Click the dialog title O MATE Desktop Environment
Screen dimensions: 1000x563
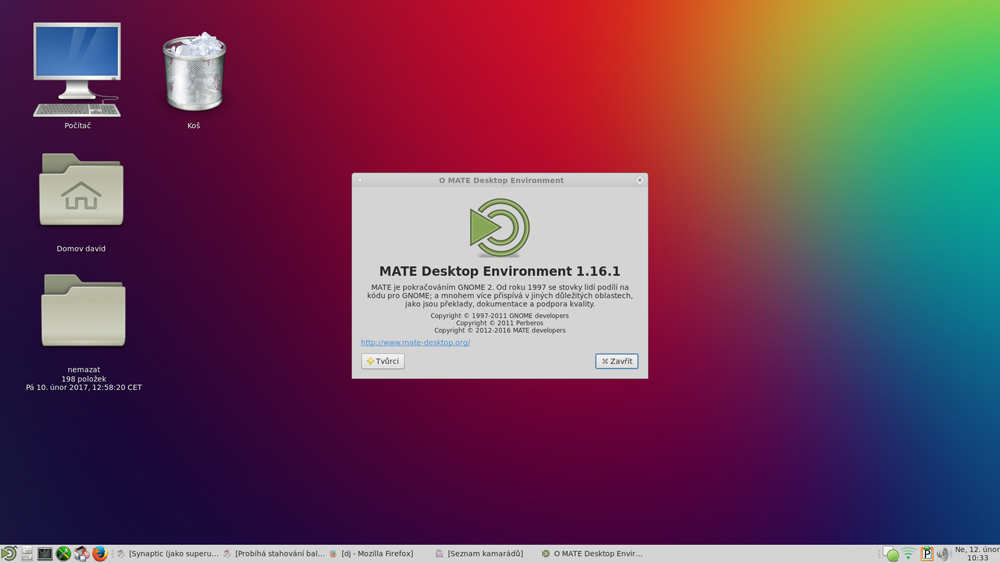coord(501,180)
